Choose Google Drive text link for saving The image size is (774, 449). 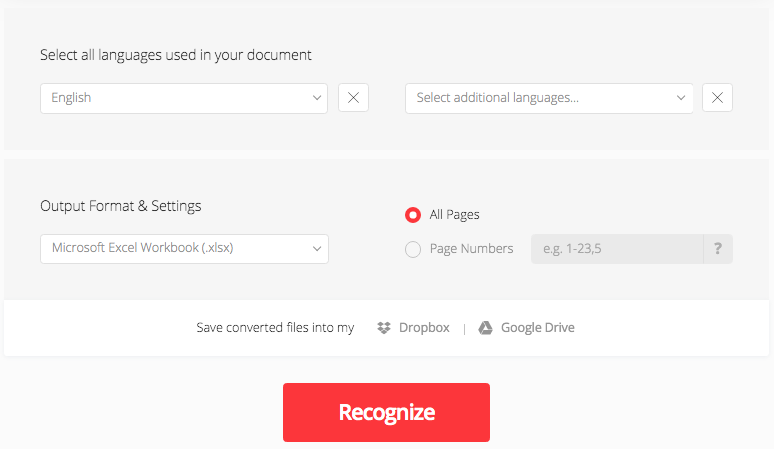pos(537,328)
